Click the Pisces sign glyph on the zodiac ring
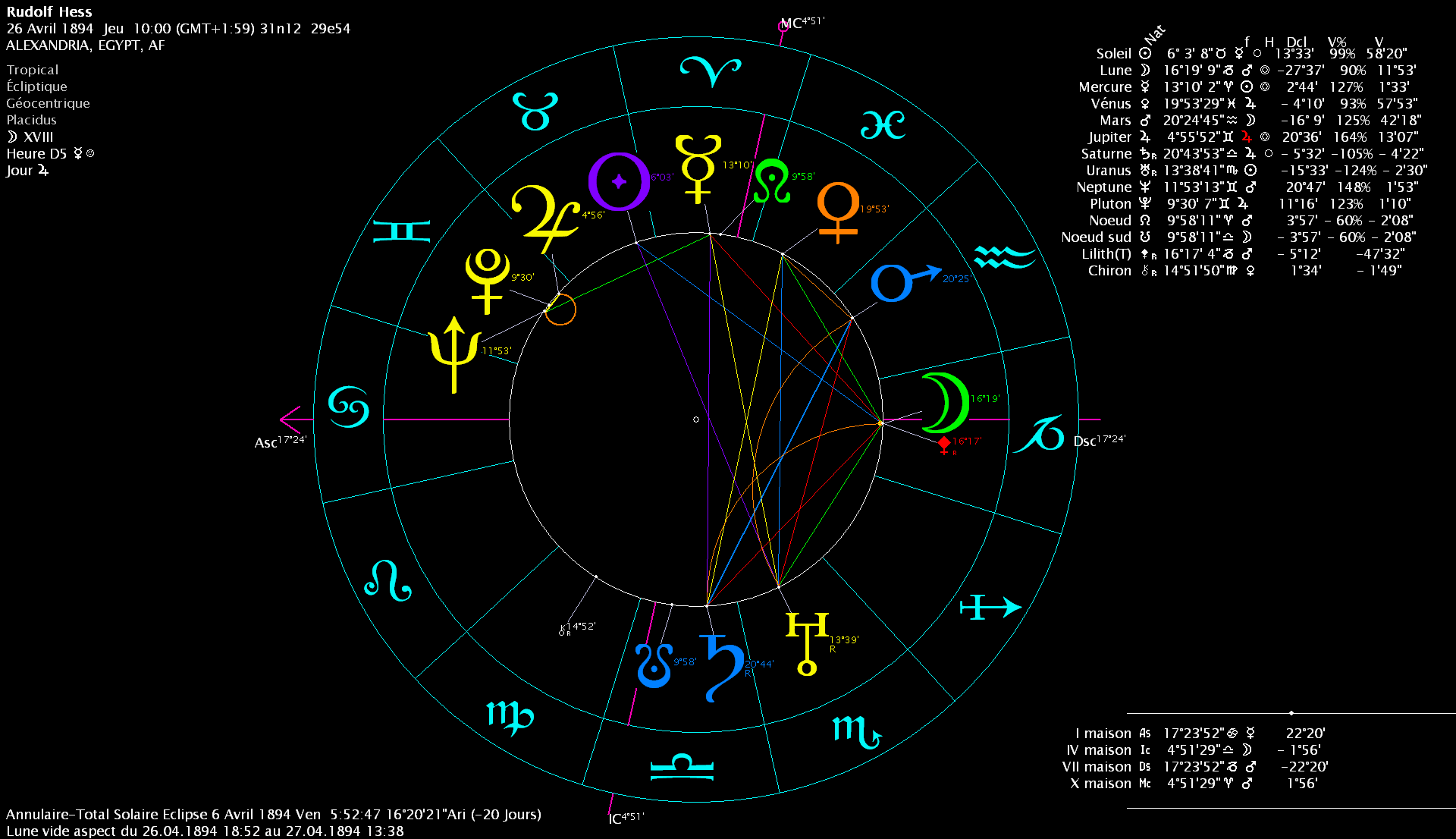Screen dimensions: 1456x839 pyautogui.click(x=883, y=124)
